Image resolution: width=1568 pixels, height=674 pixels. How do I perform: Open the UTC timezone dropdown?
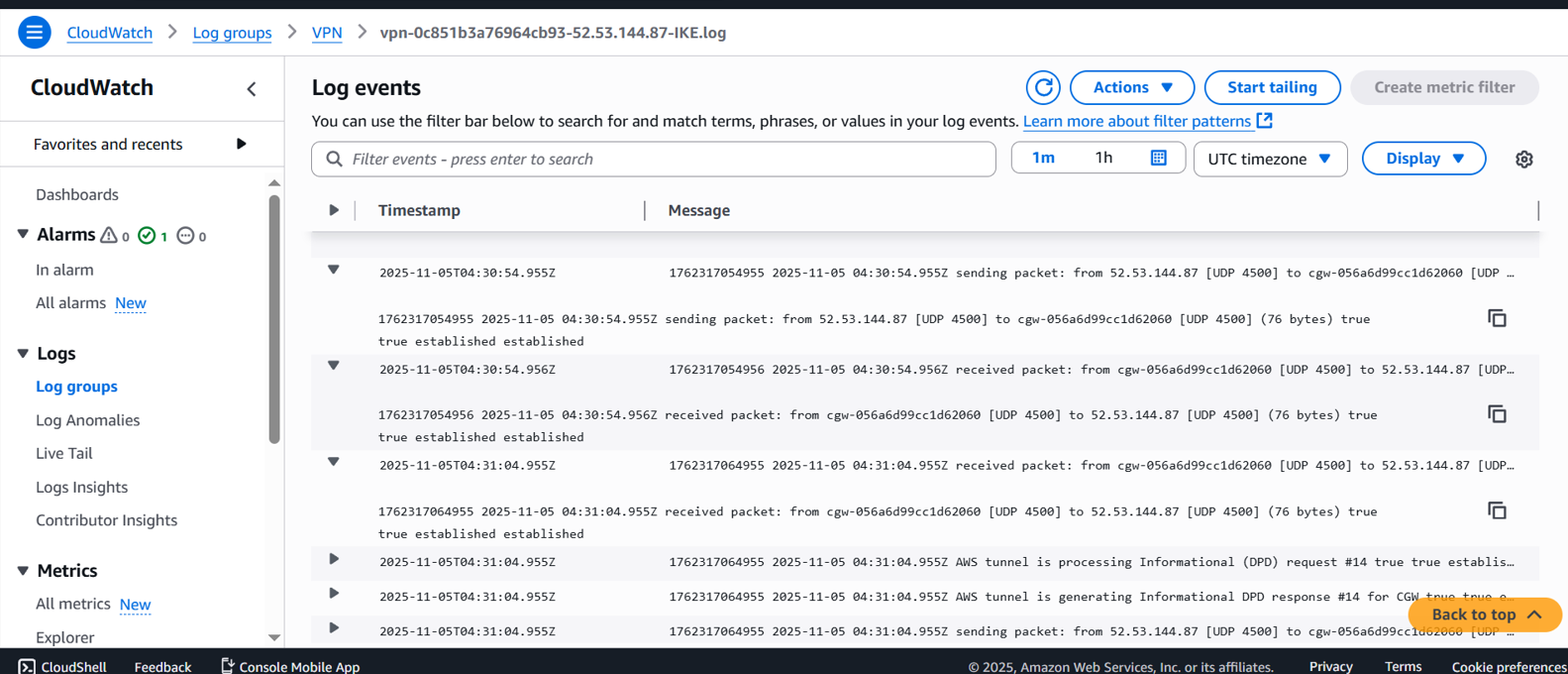pyautogui.click(x=1270, y=159)
